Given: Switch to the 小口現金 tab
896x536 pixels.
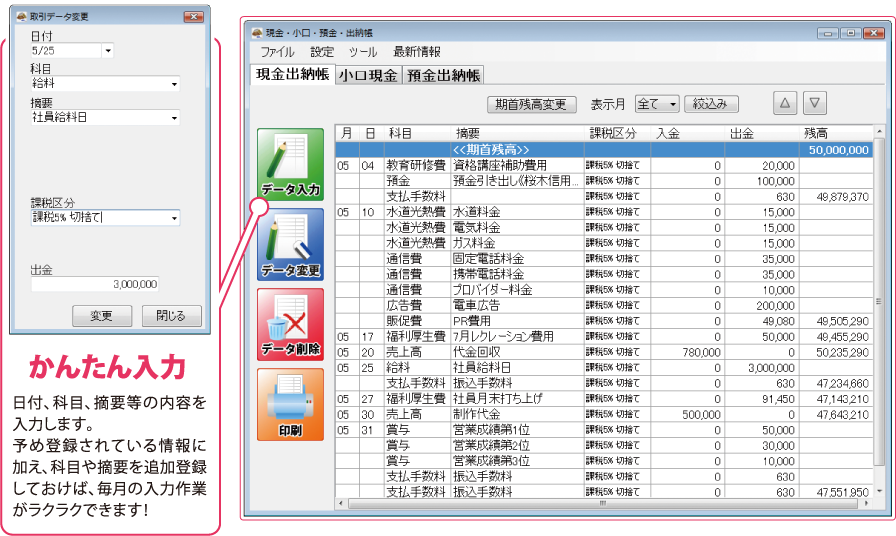Looking at the screenshot, I should coord(368,75).
